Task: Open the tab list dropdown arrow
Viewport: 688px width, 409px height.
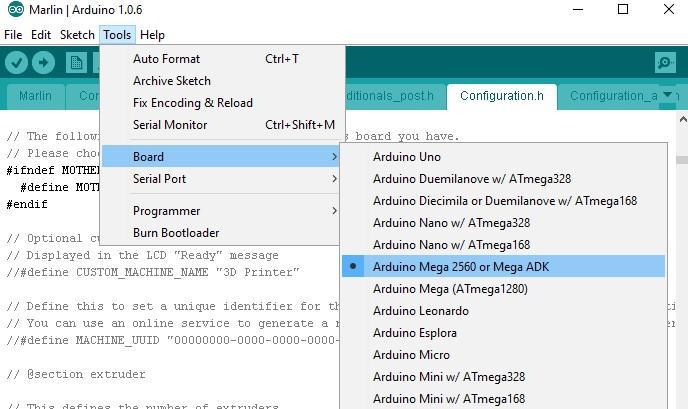Action: pos(669,96)
